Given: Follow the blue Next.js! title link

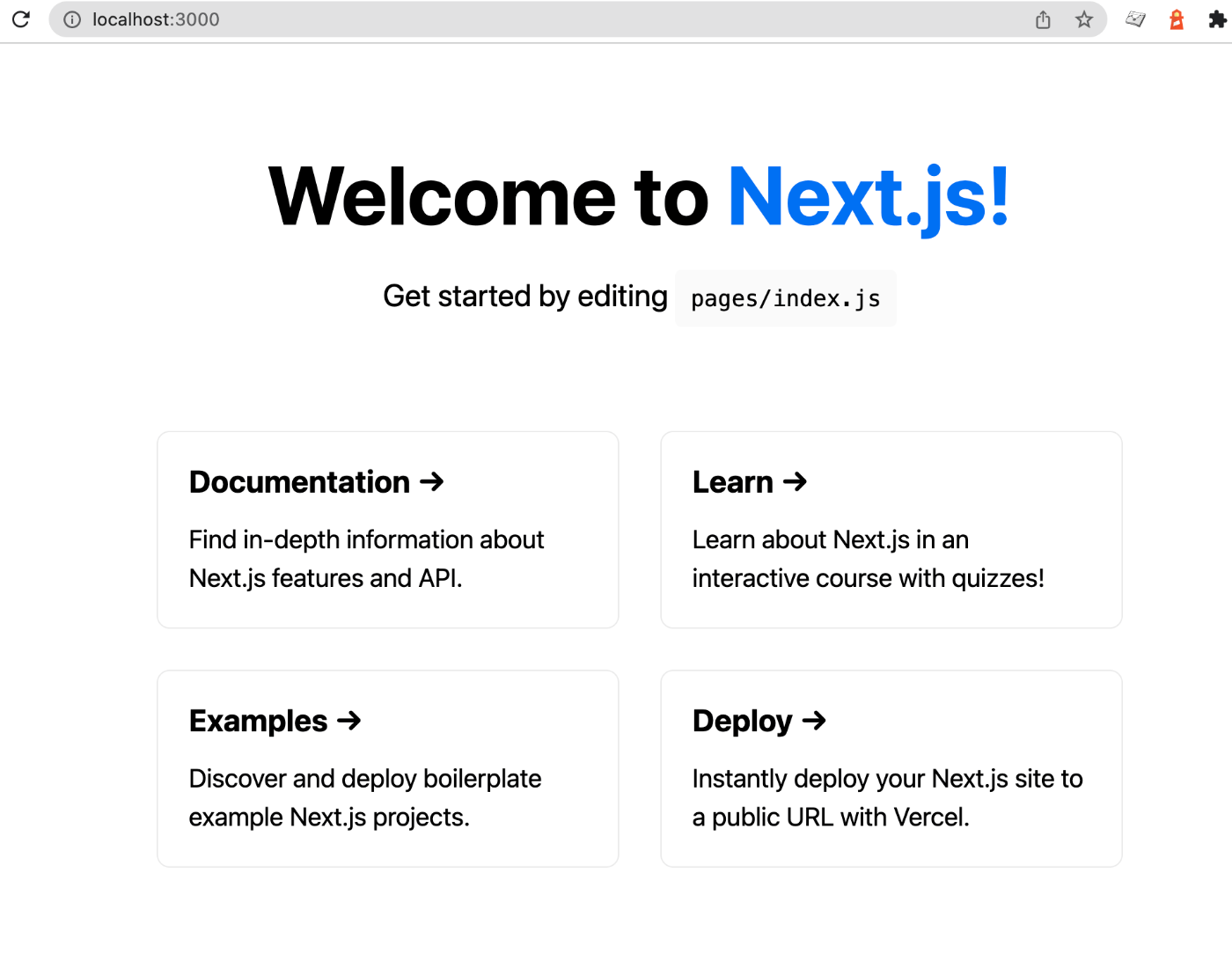Looking at the screenshot, I should (869, 198).
